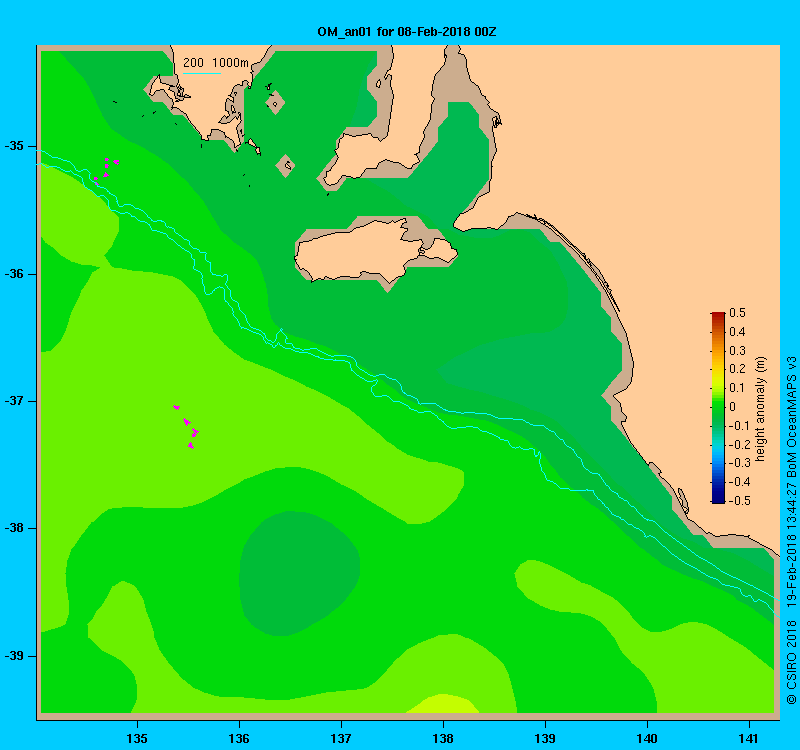The width and height of the screenshot is (800, 750).
Task: Click the magenta marker cluster near -37 latitude
Action: [x=186, y=426]
